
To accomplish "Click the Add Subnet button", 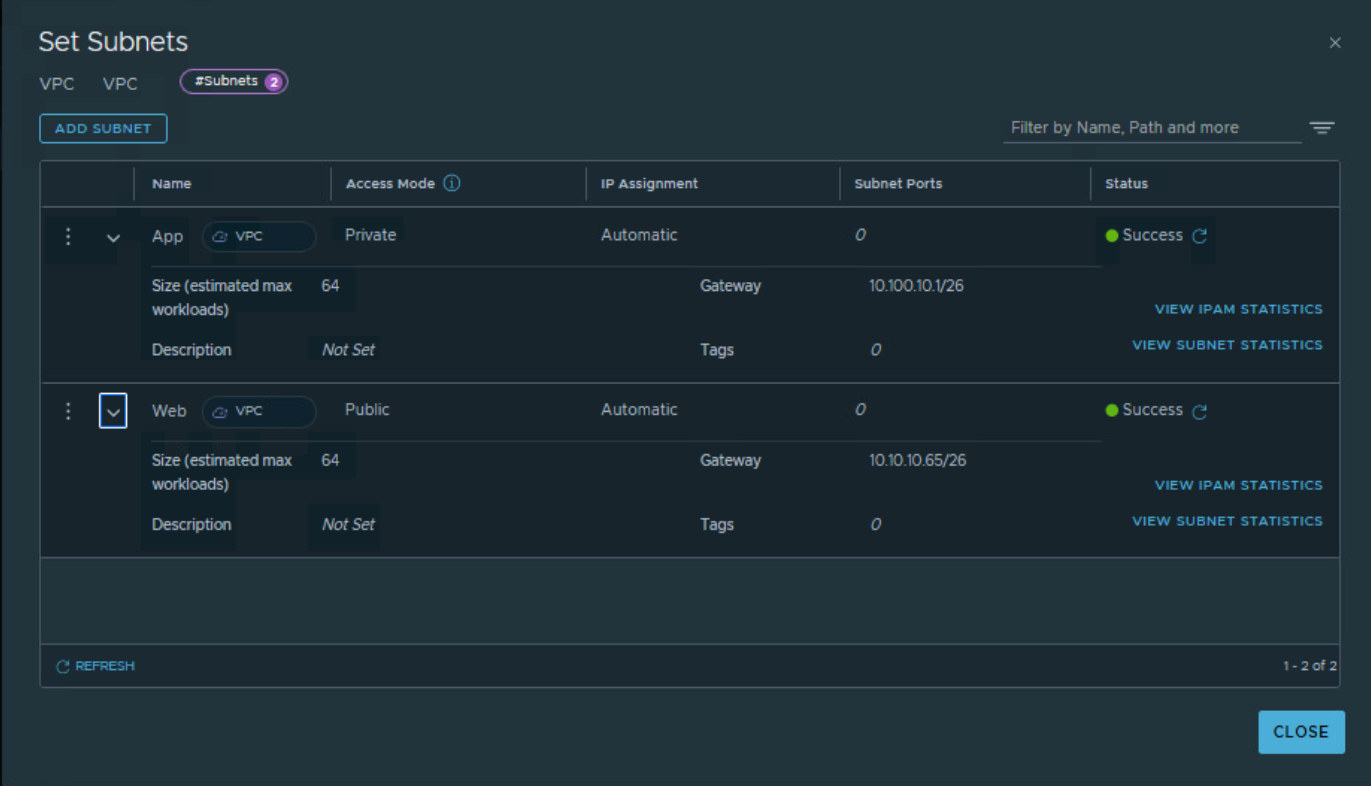I will tap(103, 128).
